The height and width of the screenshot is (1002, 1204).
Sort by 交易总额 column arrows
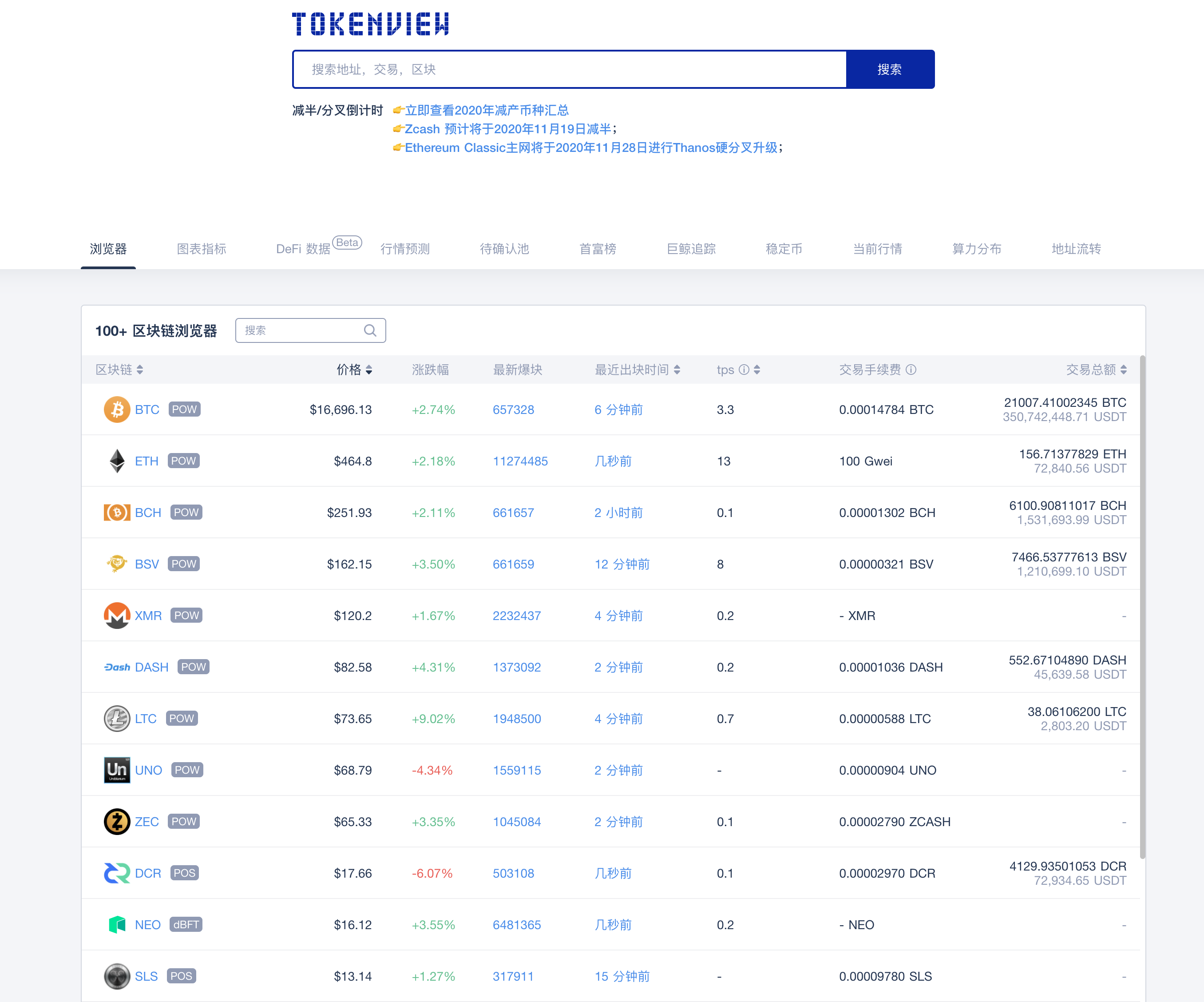1123,370
